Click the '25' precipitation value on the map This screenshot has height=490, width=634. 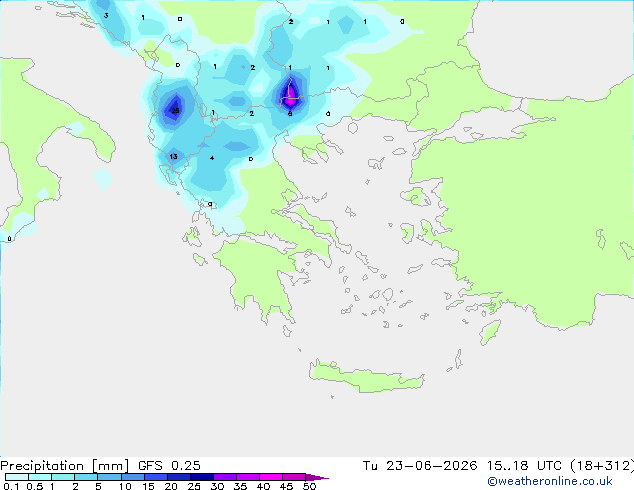(175, 110)
